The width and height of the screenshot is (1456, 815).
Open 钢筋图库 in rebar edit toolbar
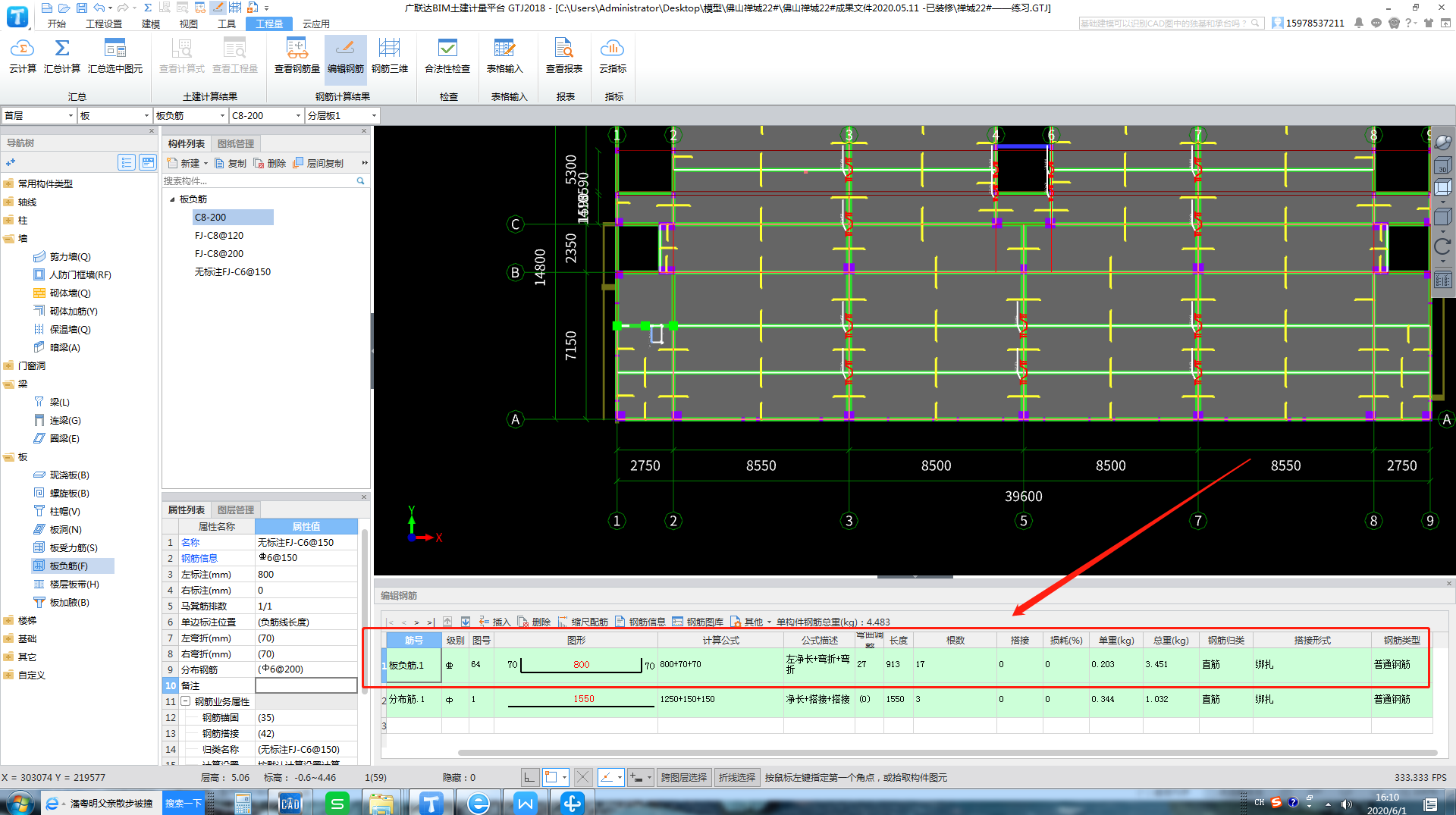tap(698, 622)
